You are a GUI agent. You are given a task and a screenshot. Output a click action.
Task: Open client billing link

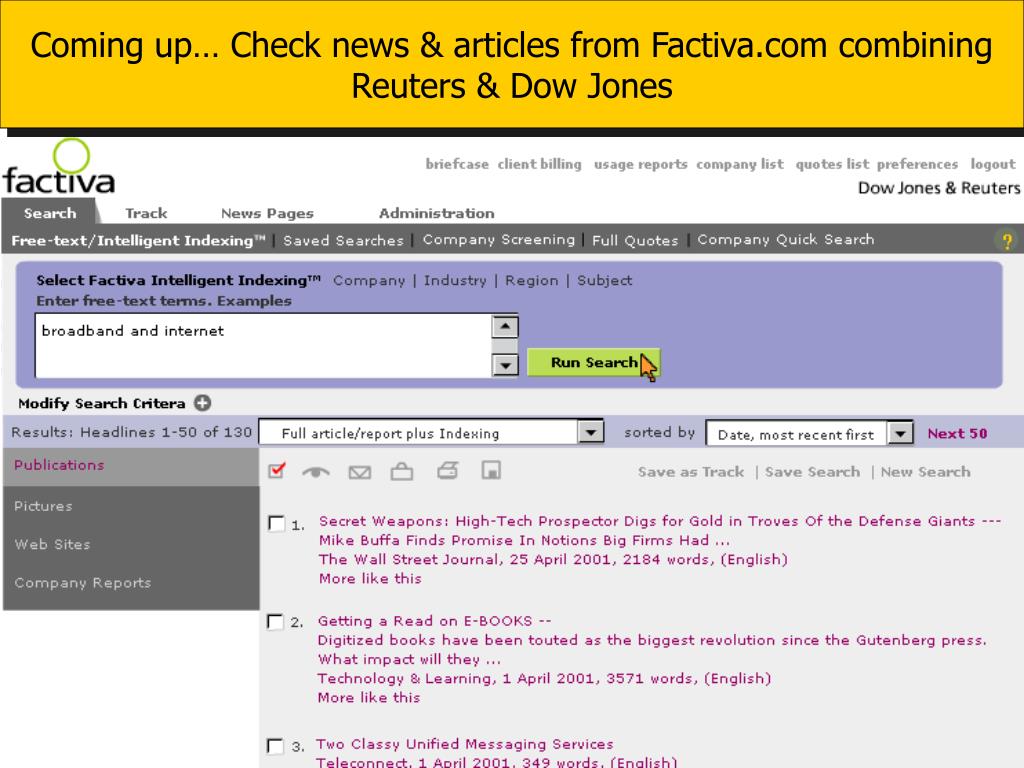[539, 164]
